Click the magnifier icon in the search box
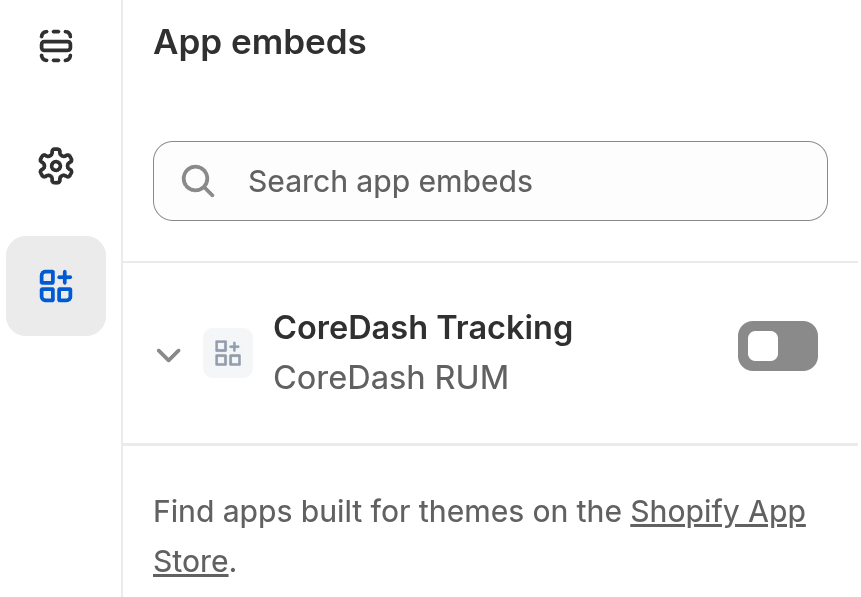861x597 pixels. pos(198,181)
